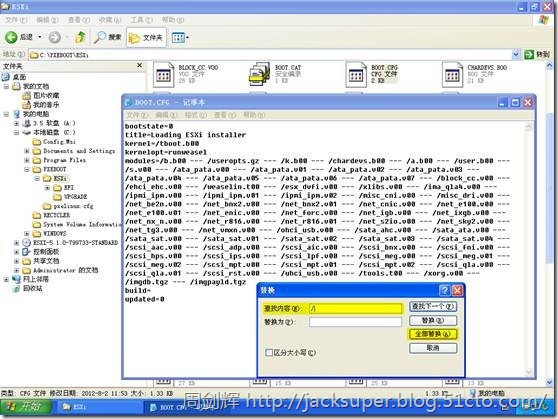Collapse the PXEBOOT folder node
This screenshot has width=558, height=419.
pos(27,169)
